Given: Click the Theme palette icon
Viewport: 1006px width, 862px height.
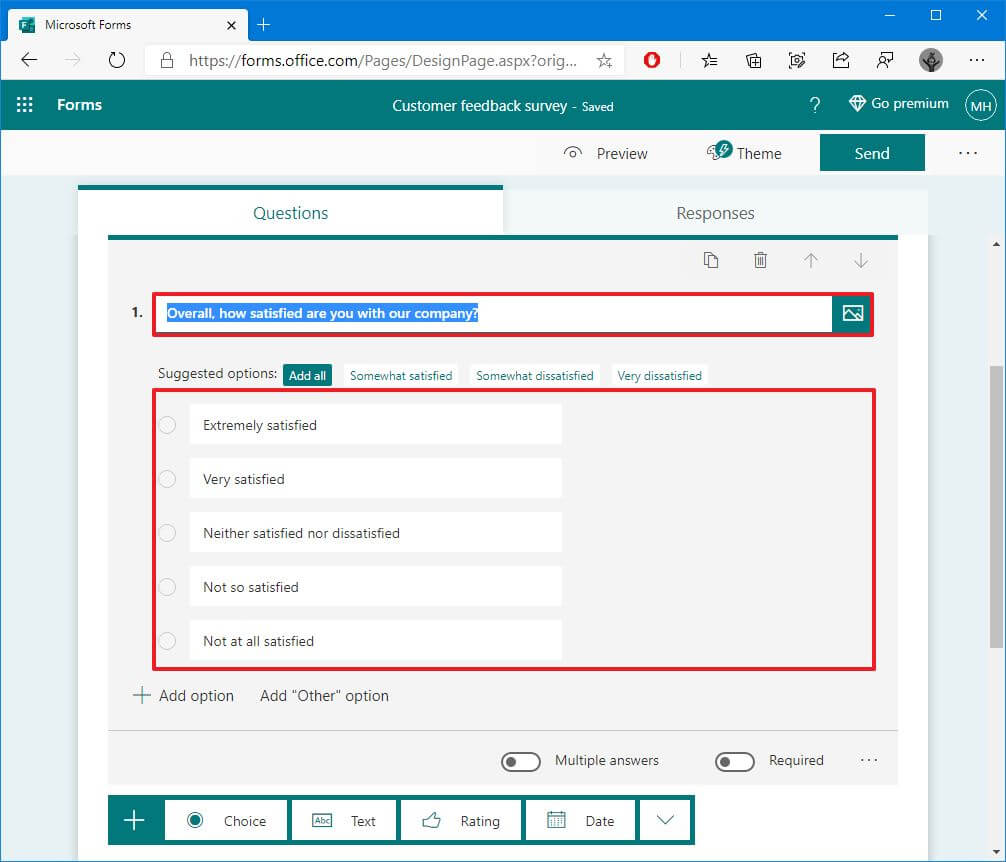Looking at the screenshot, I should [719, 152].
